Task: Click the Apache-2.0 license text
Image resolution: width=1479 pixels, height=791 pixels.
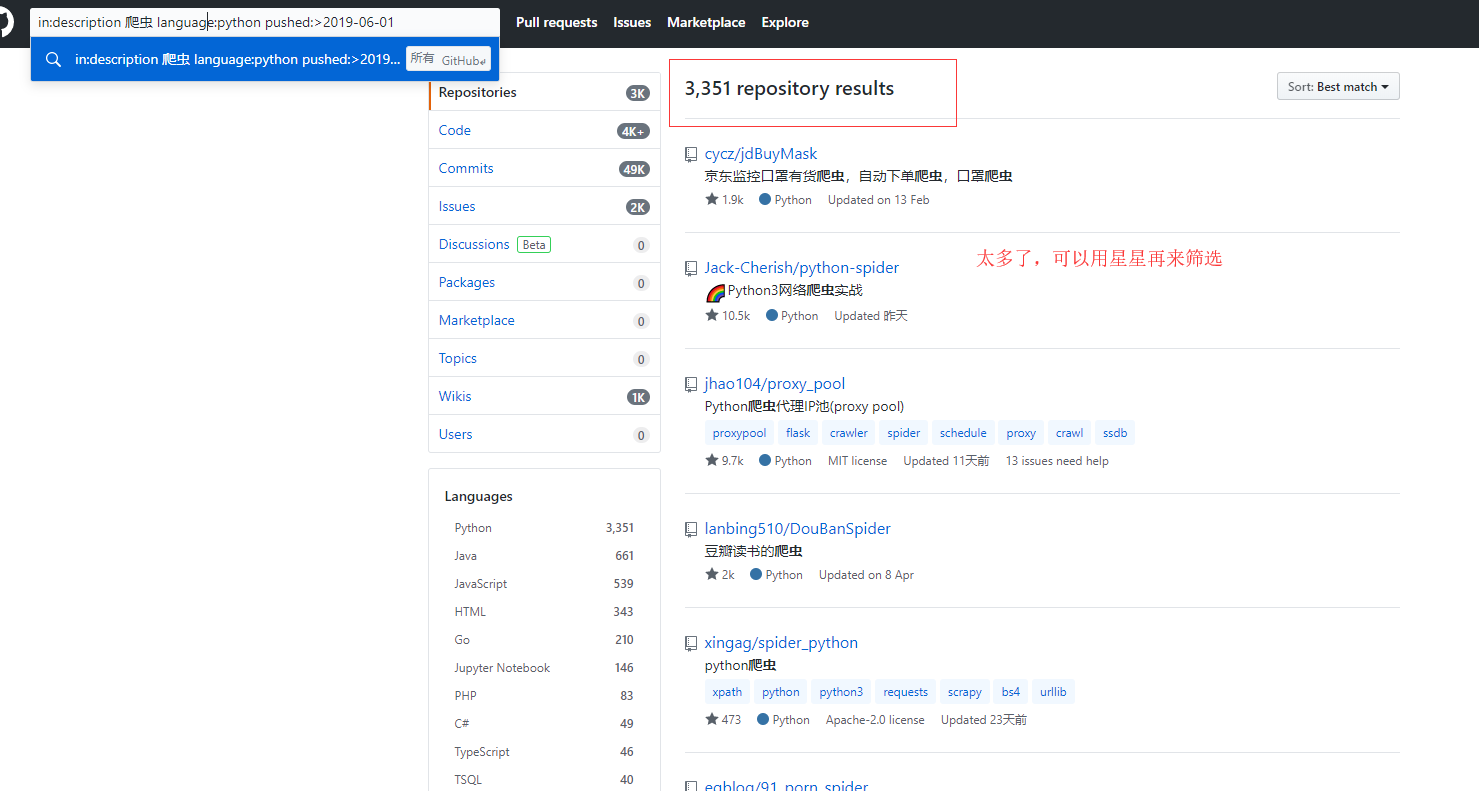Action: click(x=875, y=720)
